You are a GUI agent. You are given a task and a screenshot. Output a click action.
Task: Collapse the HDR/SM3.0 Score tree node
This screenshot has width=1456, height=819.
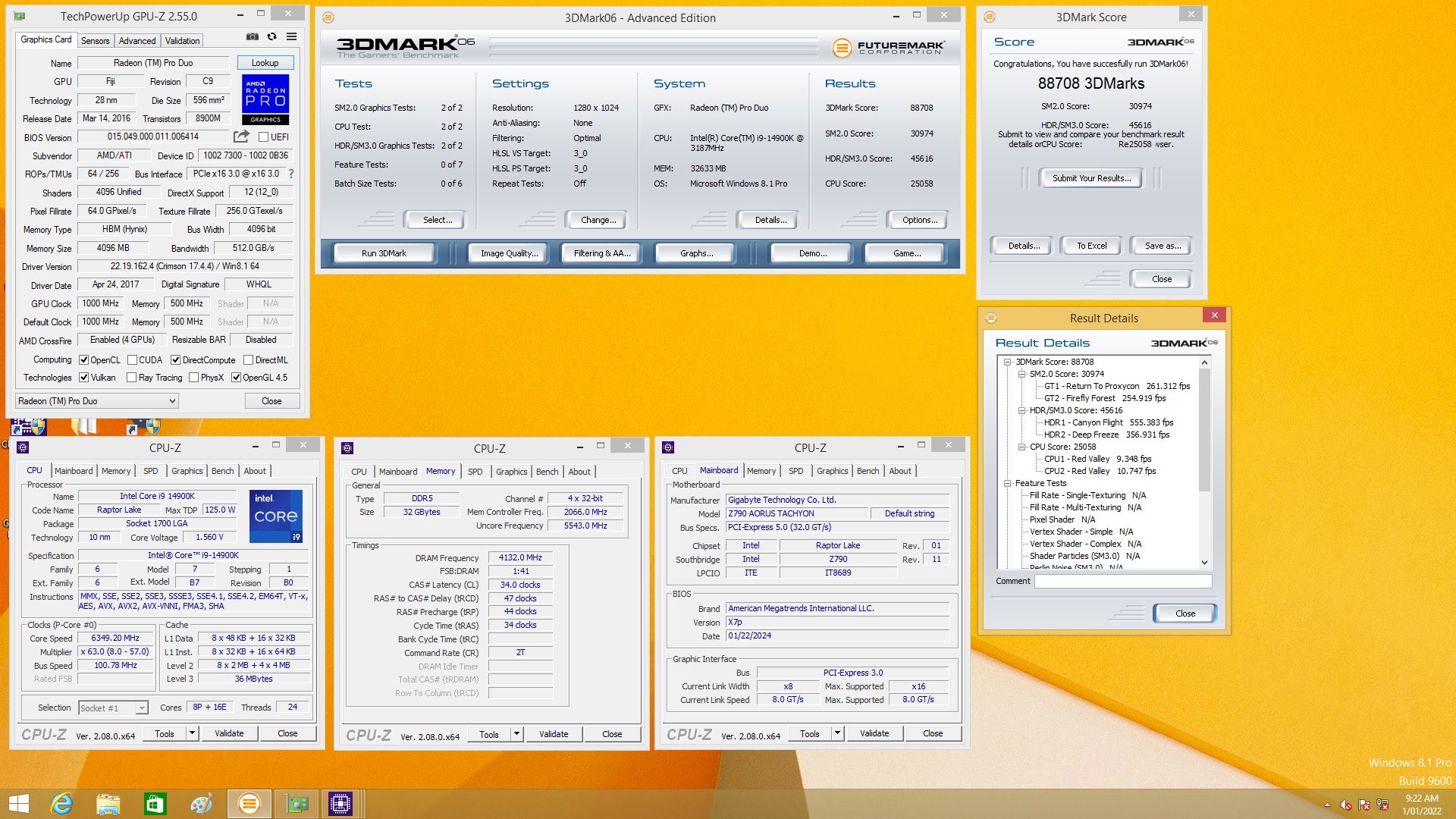point(1021,410)
